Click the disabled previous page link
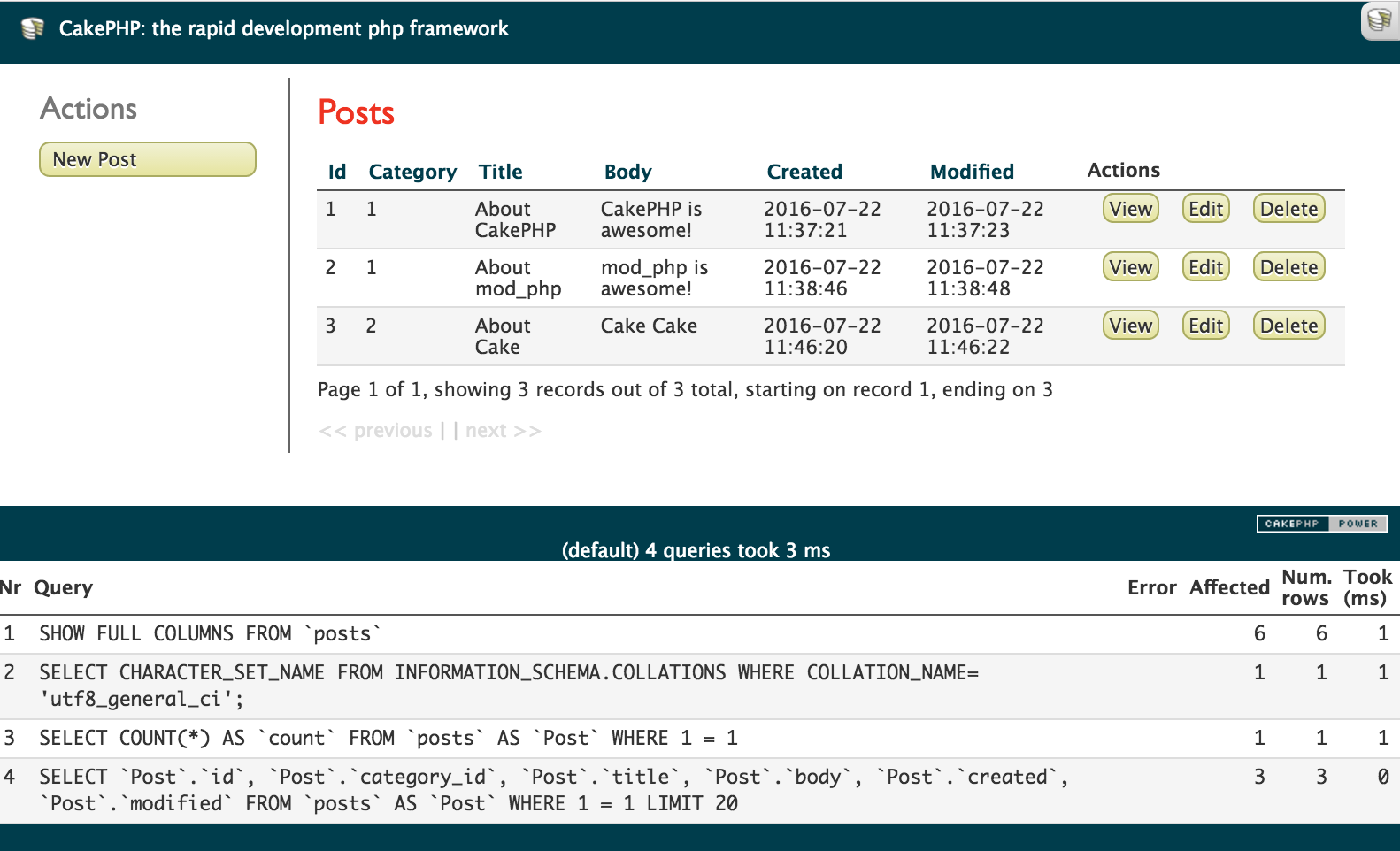The image size is (1400, 851). [x=376, y=431]
